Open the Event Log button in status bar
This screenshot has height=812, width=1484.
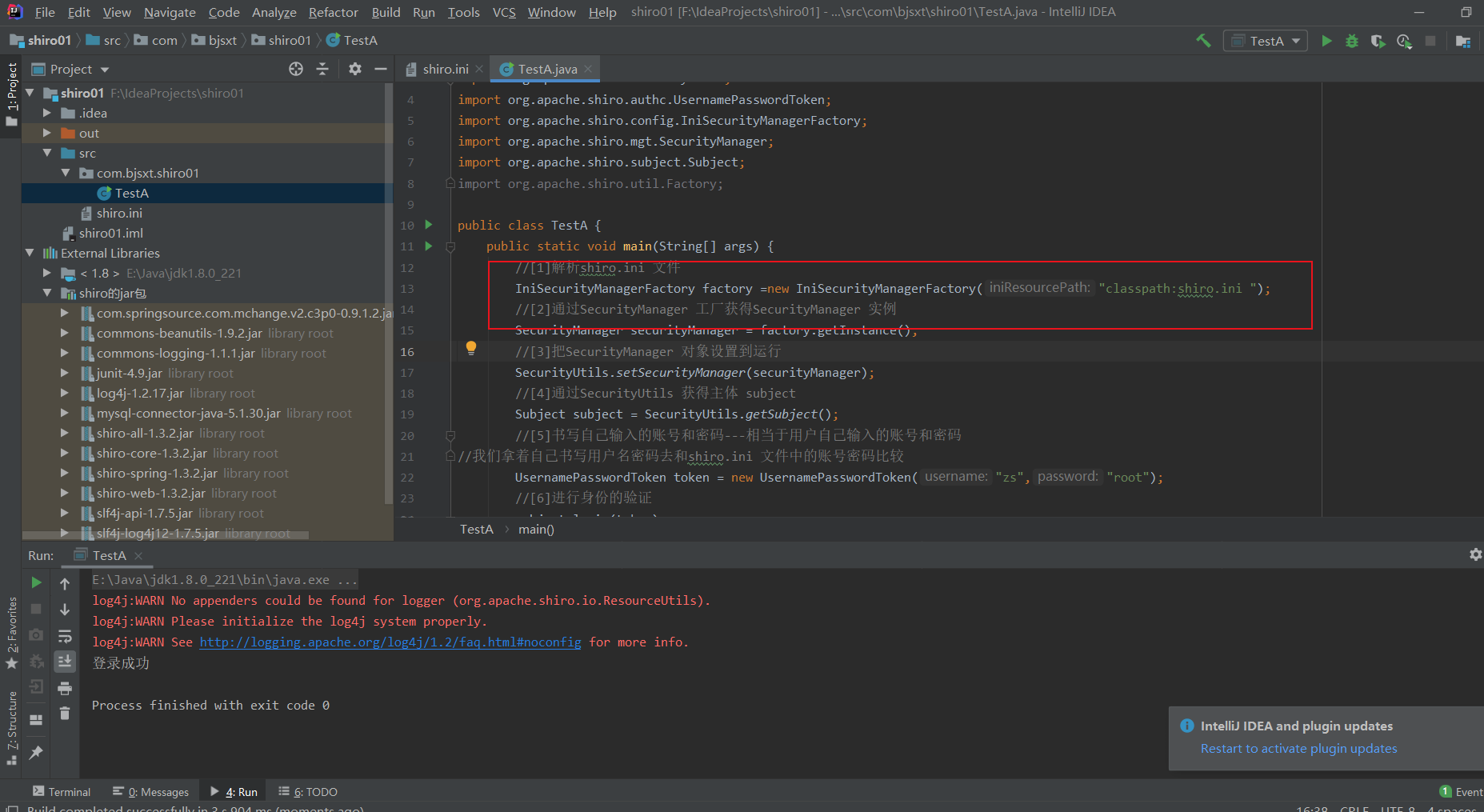[1461, 791]
